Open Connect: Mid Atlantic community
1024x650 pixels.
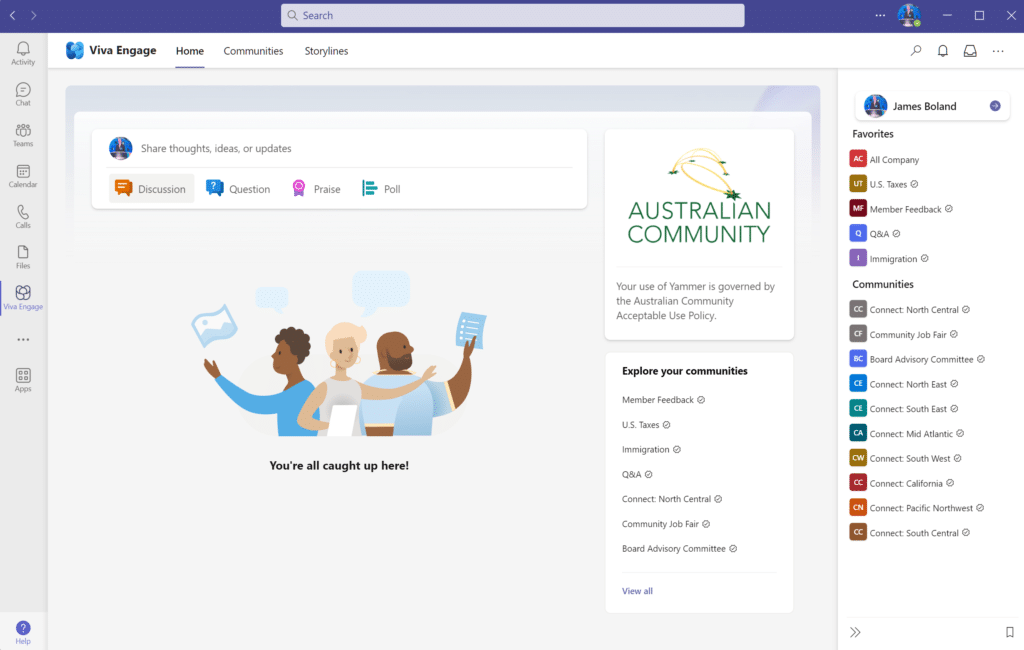(x=906, y=433)
